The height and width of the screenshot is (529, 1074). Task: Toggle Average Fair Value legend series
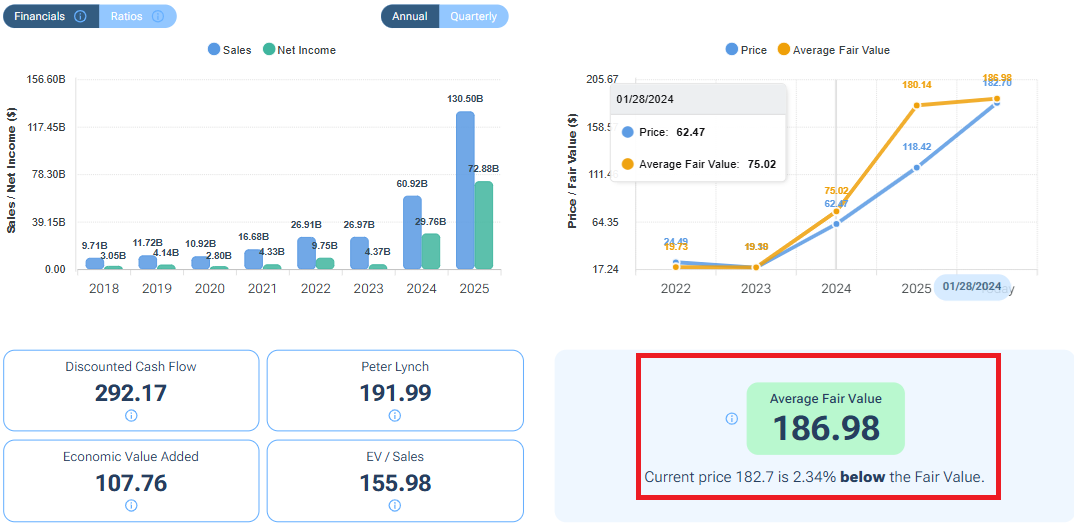coord(833,50)
